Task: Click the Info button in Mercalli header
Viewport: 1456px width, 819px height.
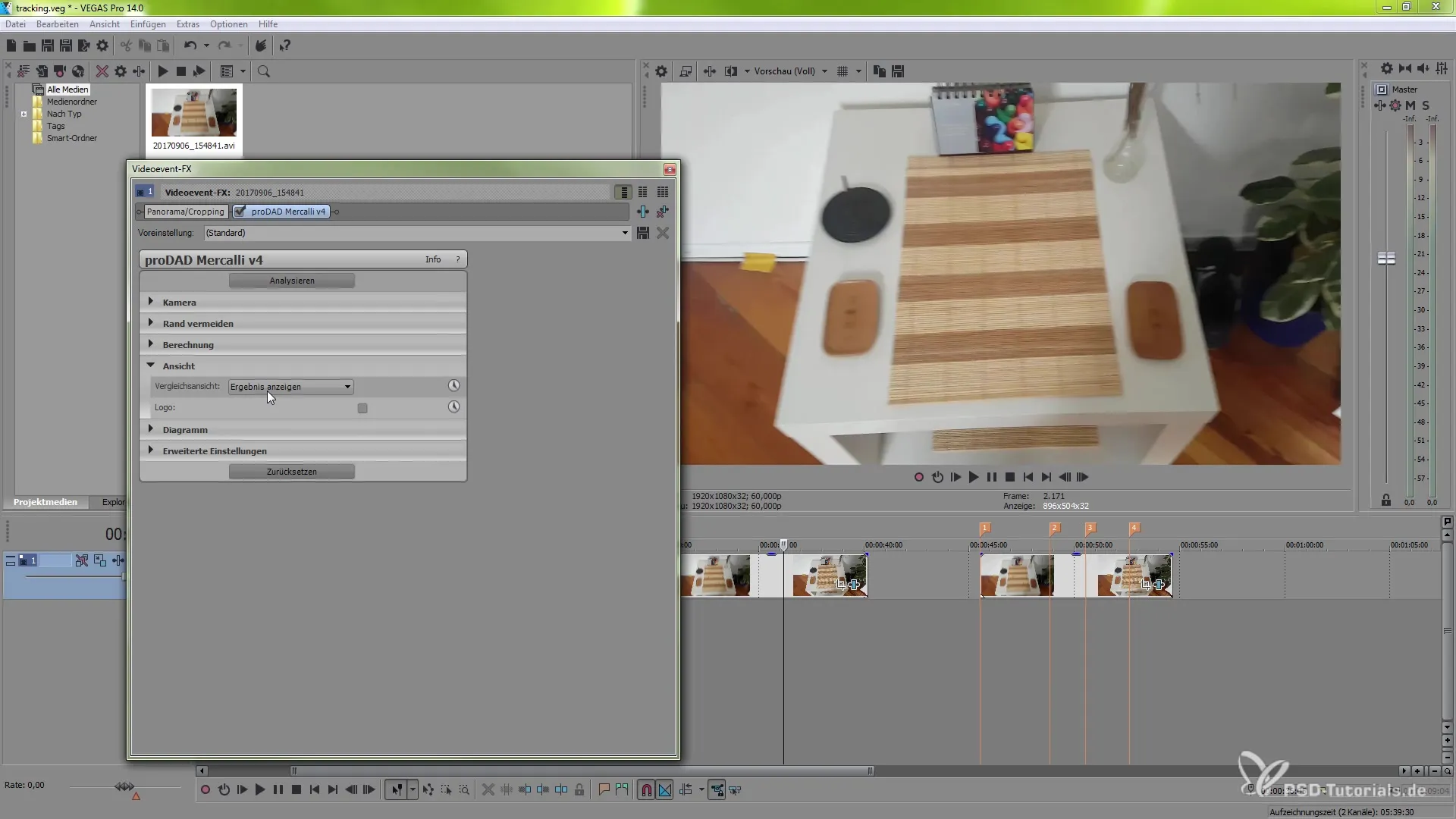Action: [x=433, y=259]
